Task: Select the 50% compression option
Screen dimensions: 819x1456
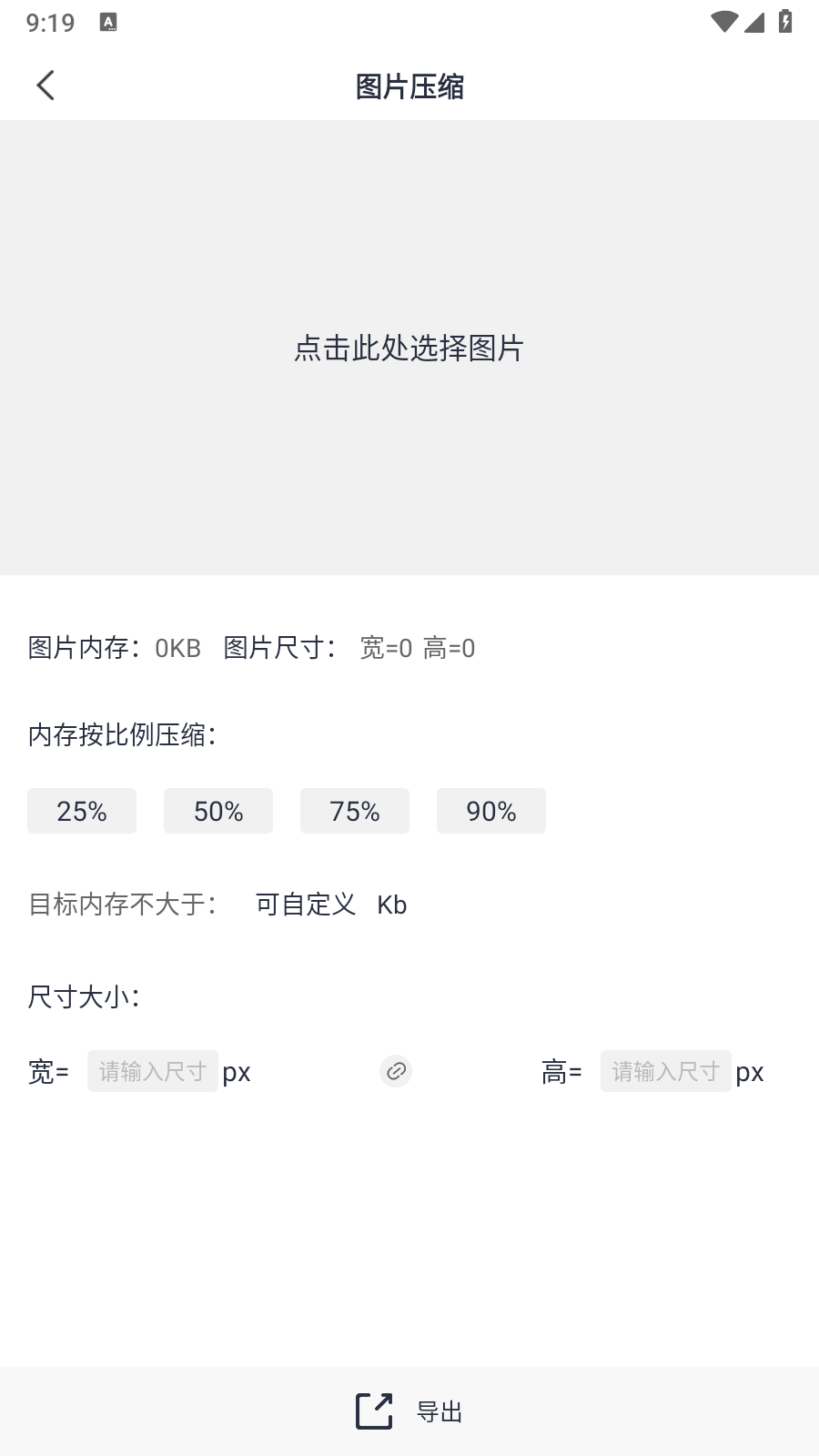Action: coord(218,811)
